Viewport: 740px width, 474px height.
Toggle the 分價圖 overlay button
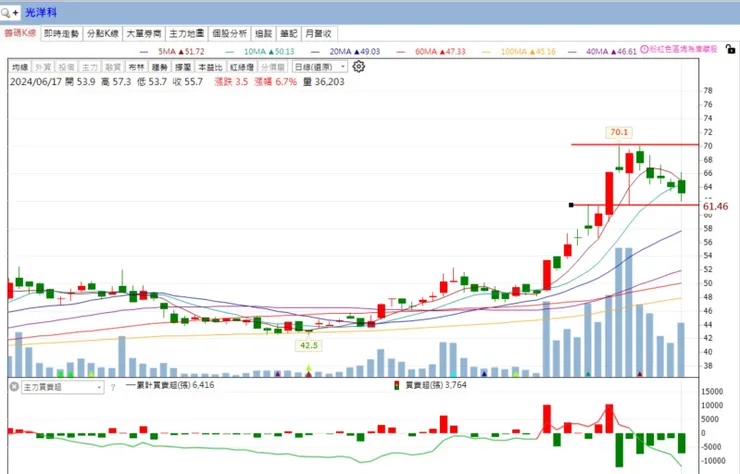(x=273, y=67)
